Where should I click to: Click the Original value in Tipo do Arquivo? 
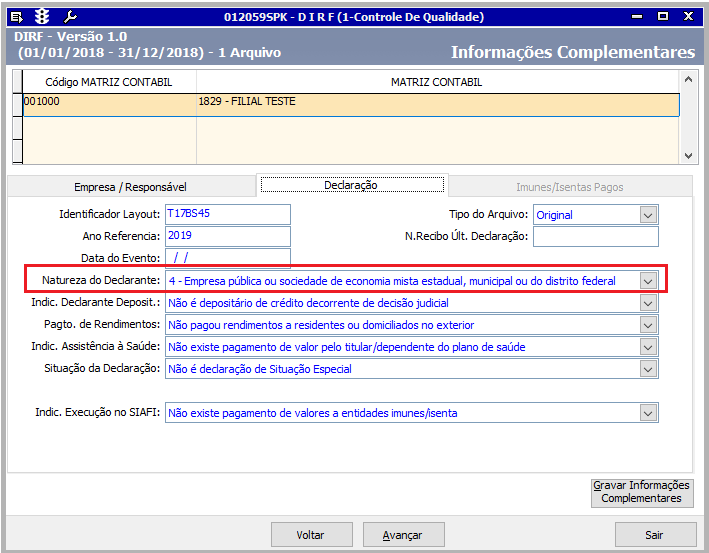click(554, 215)
